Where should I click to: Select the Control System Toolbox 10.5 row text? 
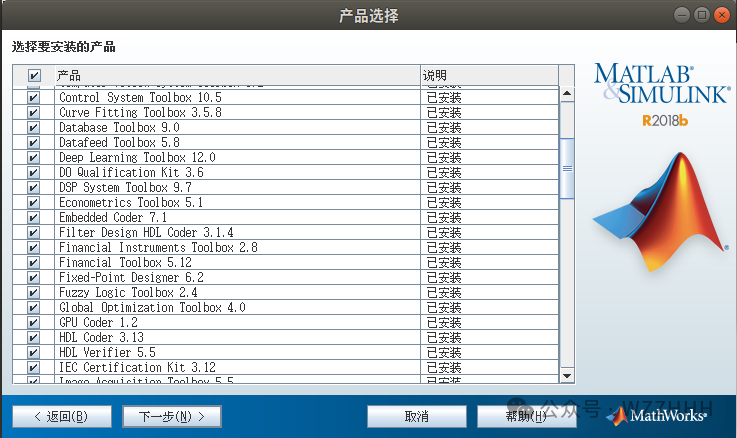click(140, 97)
